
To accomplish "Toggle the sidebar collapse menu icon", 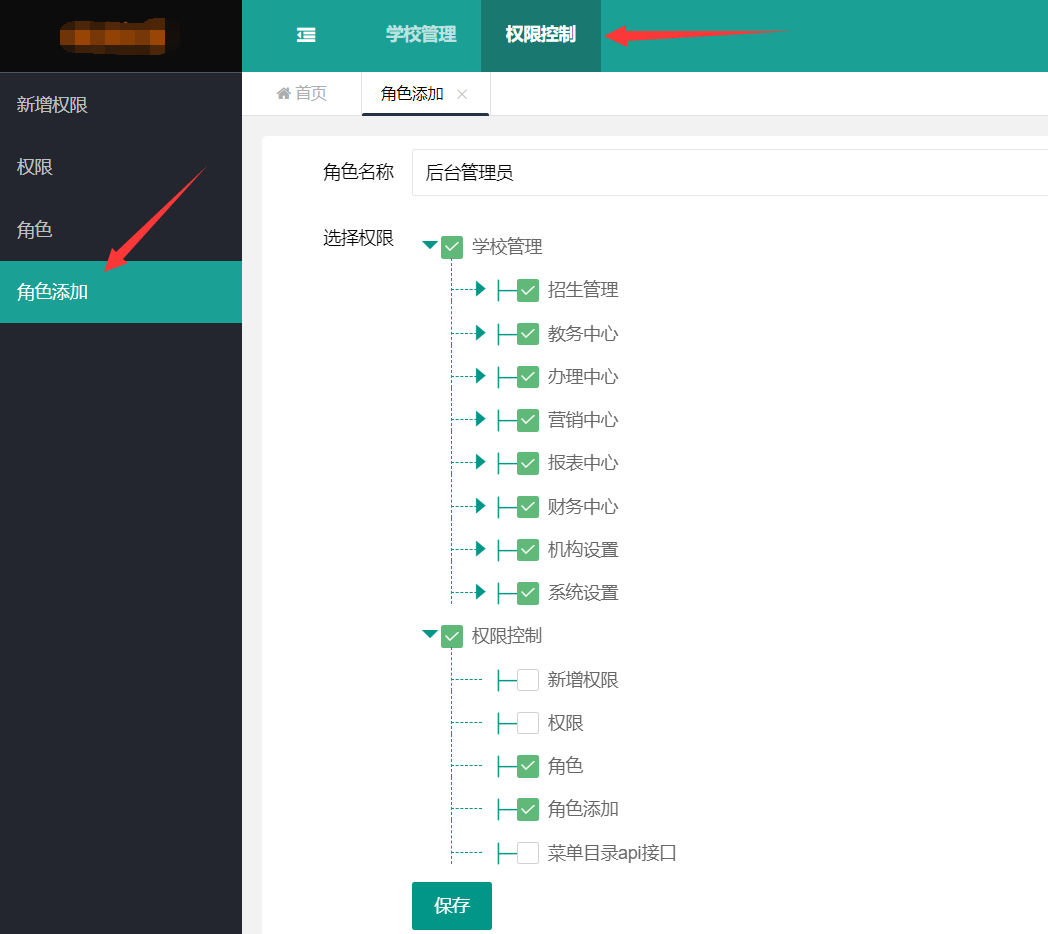I will [x=306, y=35].
